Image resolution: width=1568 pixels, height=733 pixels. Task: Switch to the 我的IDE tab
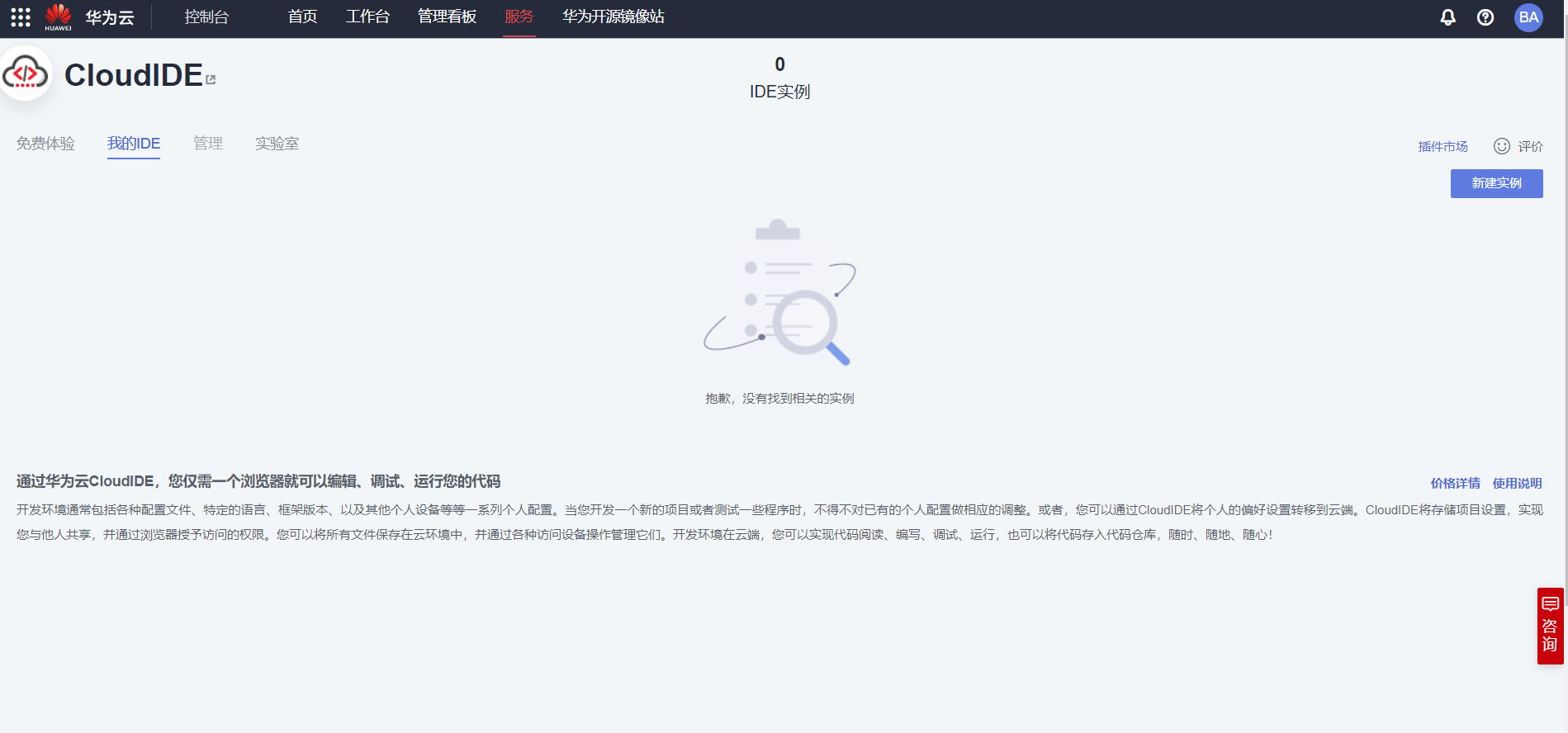134,144
